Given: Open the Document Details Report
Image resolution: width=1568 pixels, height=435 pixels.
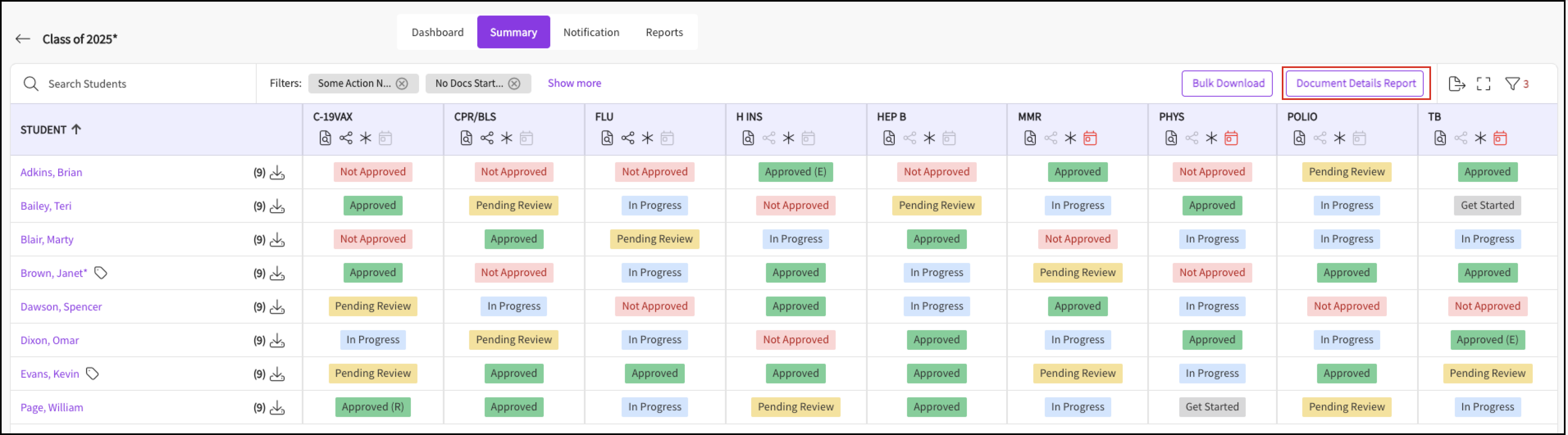Looking at the screenshot, I should [1356, 83].
